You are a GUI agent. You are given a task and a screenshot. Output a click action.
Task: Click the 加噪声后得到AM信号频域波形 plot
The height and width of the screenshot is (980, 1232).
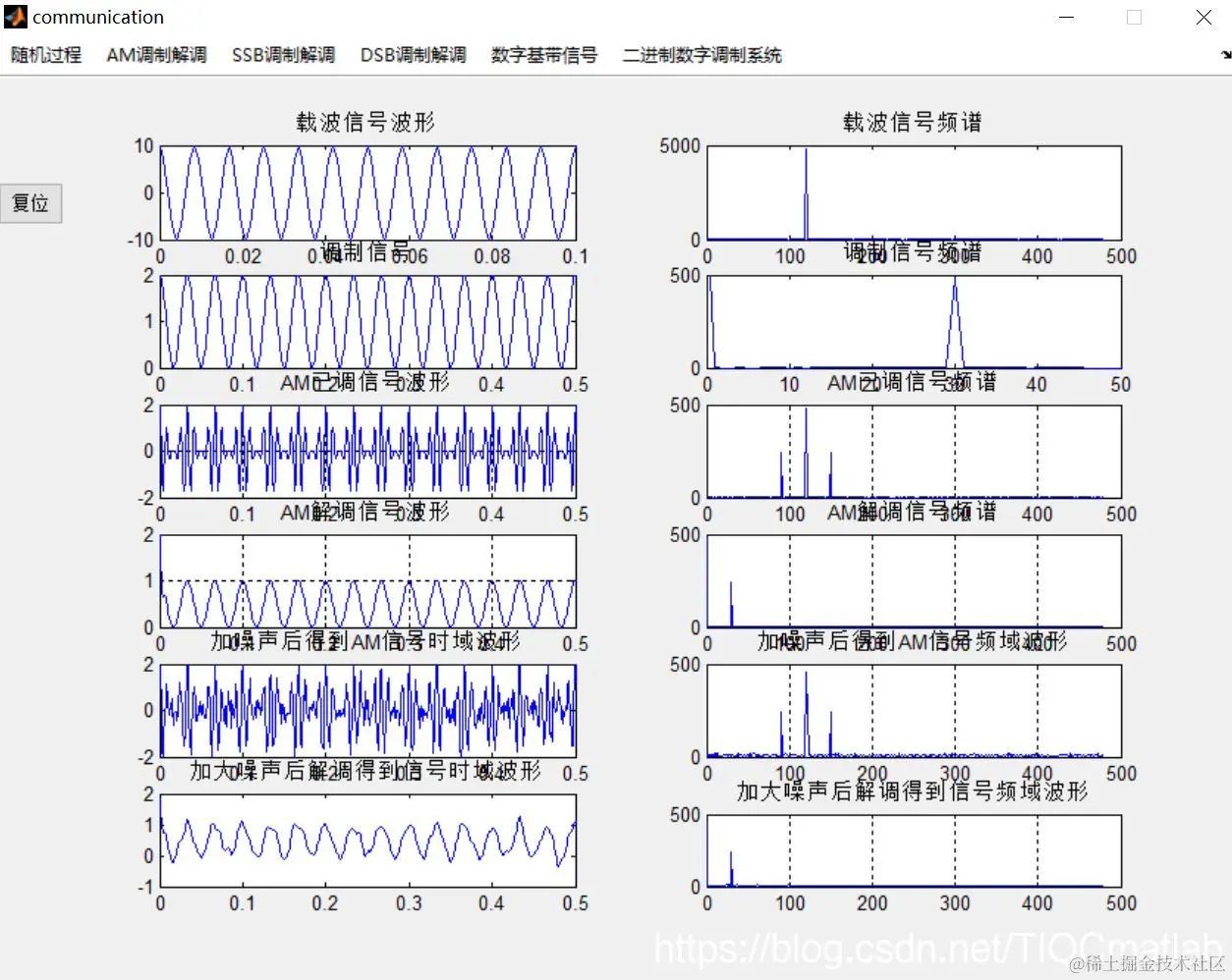[x=914, y=711]
